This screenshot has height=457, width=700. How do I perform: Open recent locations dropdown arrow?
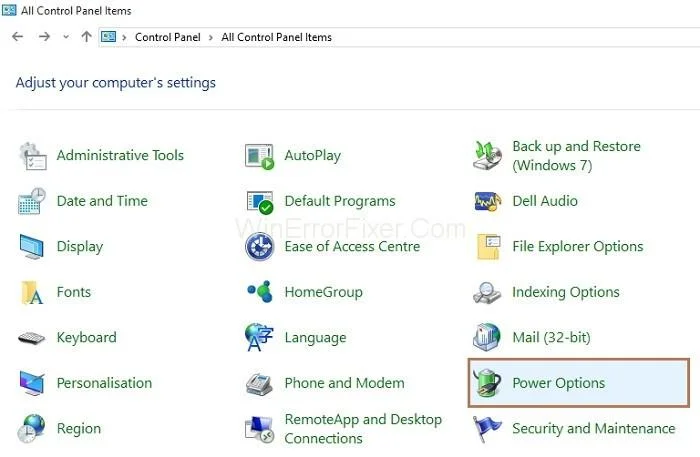[66, 37]
